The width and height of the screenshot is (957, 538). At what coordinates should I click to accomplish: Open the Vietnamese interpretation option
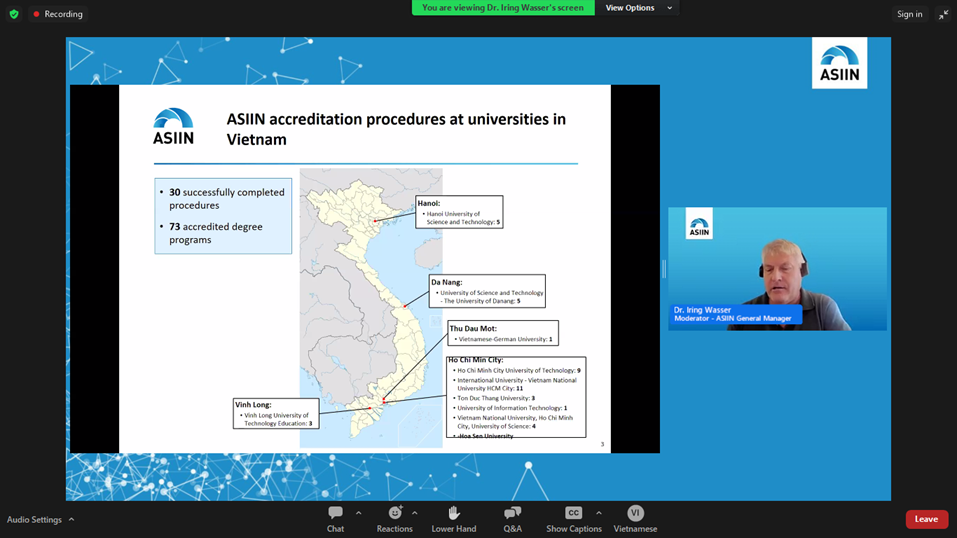tap(635, 519)
